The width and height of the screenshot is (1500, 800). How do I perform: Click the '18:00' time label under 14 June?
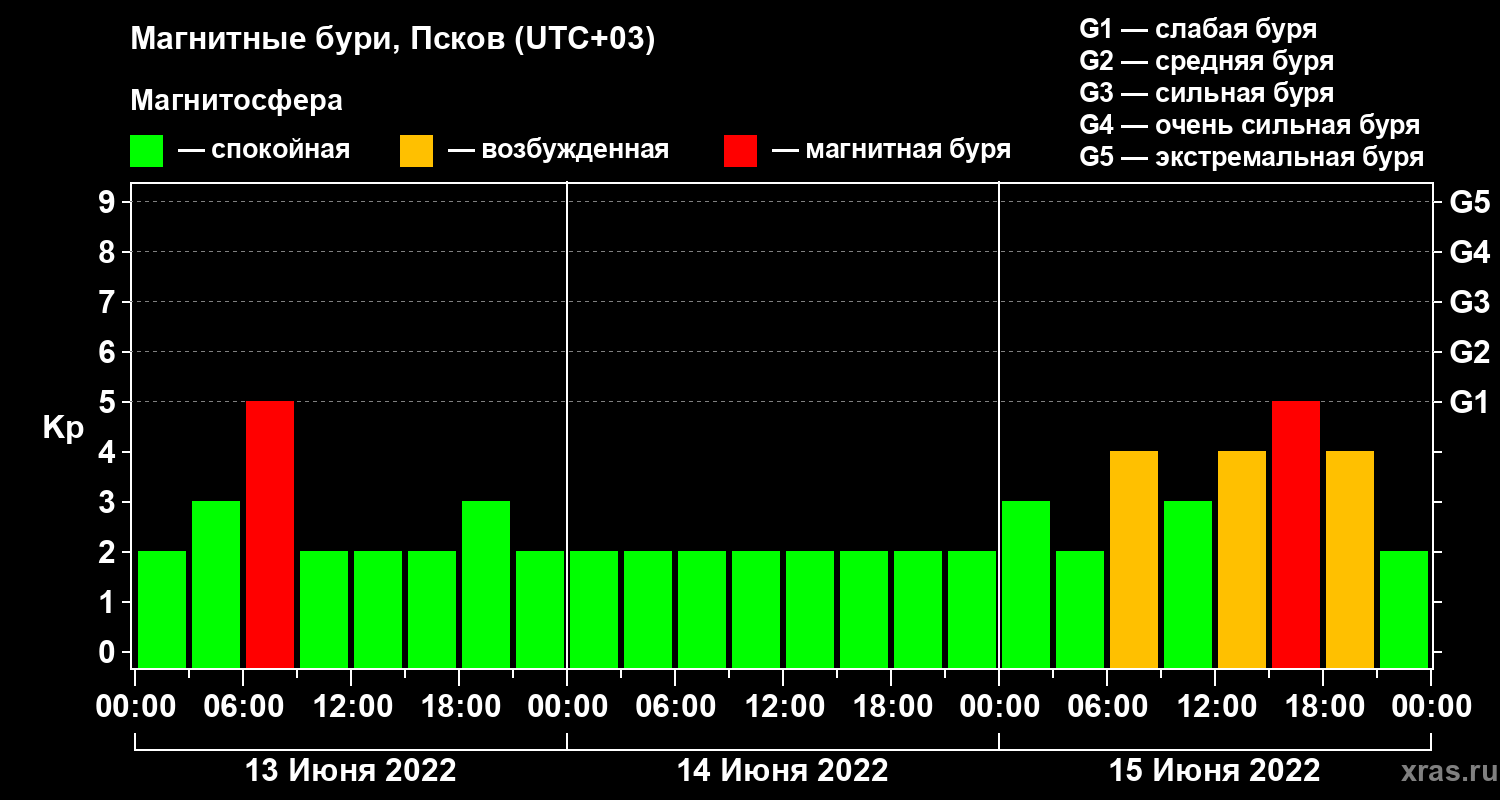tap(891, 707)
